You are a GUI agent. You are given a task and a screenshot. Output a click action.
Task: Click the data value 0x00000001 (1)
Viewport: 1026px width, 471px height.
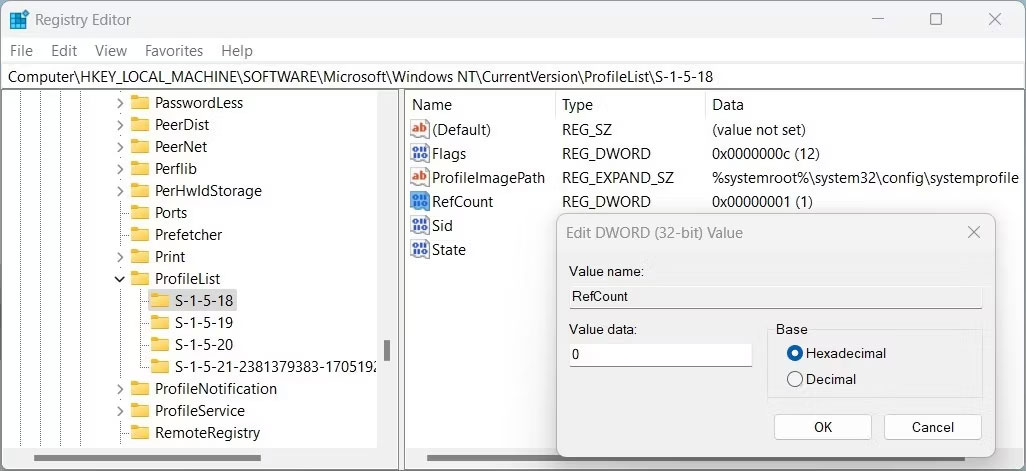tap(762, 201)
